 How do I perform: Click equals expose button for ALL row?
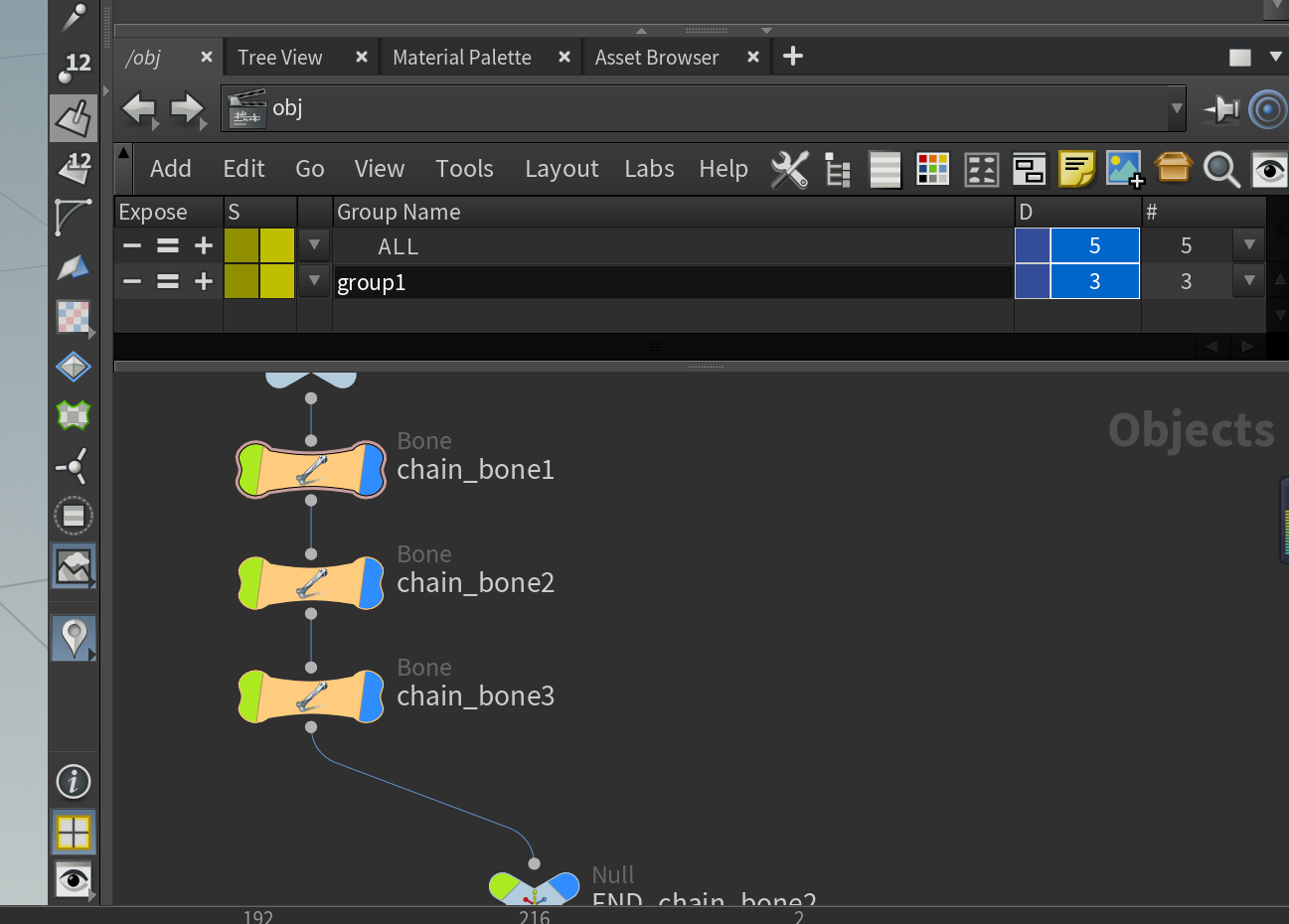pyautogui.click(x=168, y=245)
